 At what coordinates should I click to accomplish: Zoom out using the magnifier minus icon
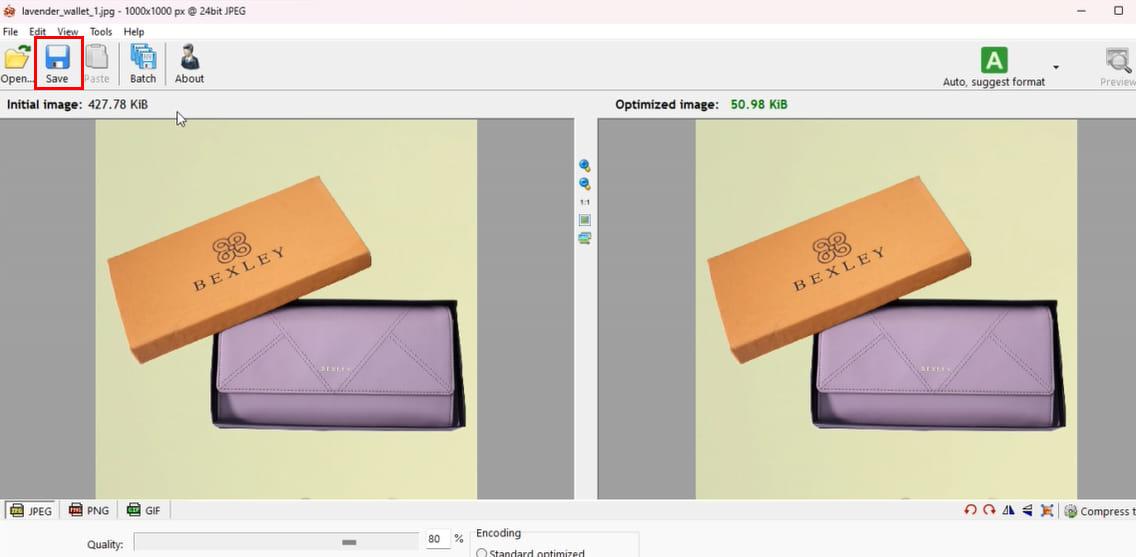585,184
